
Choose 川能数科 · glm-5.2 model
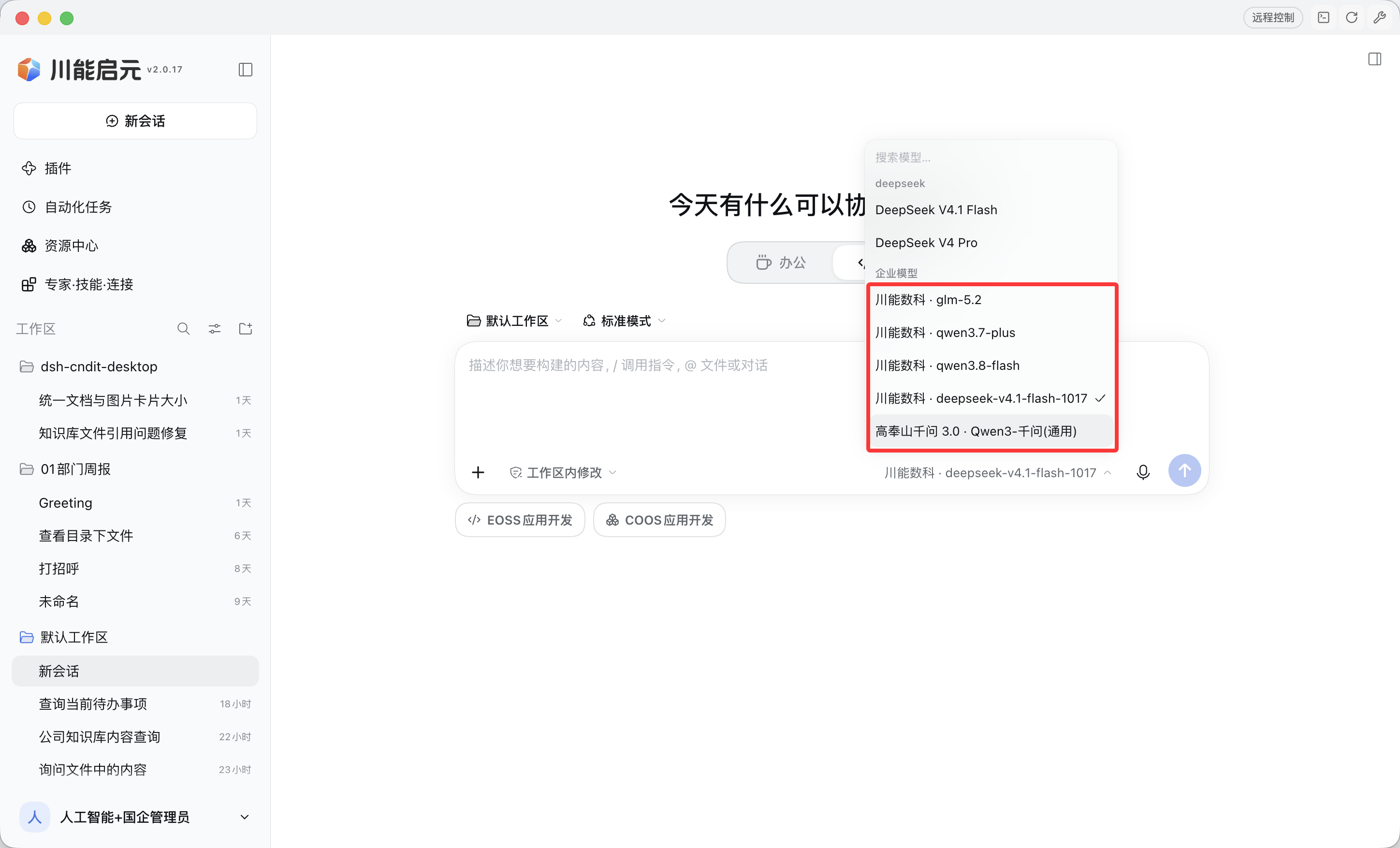pos(992,300)
